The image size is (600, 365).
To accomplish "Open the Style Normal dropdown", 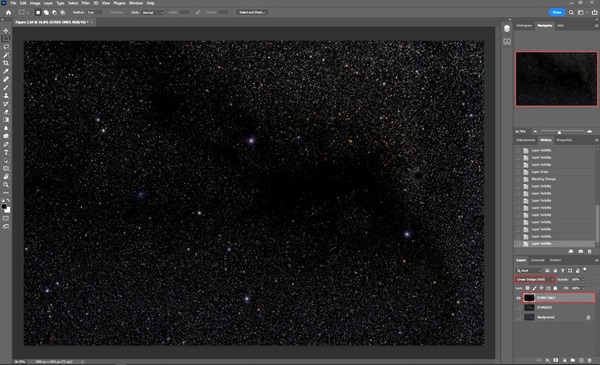I will 153,12.
